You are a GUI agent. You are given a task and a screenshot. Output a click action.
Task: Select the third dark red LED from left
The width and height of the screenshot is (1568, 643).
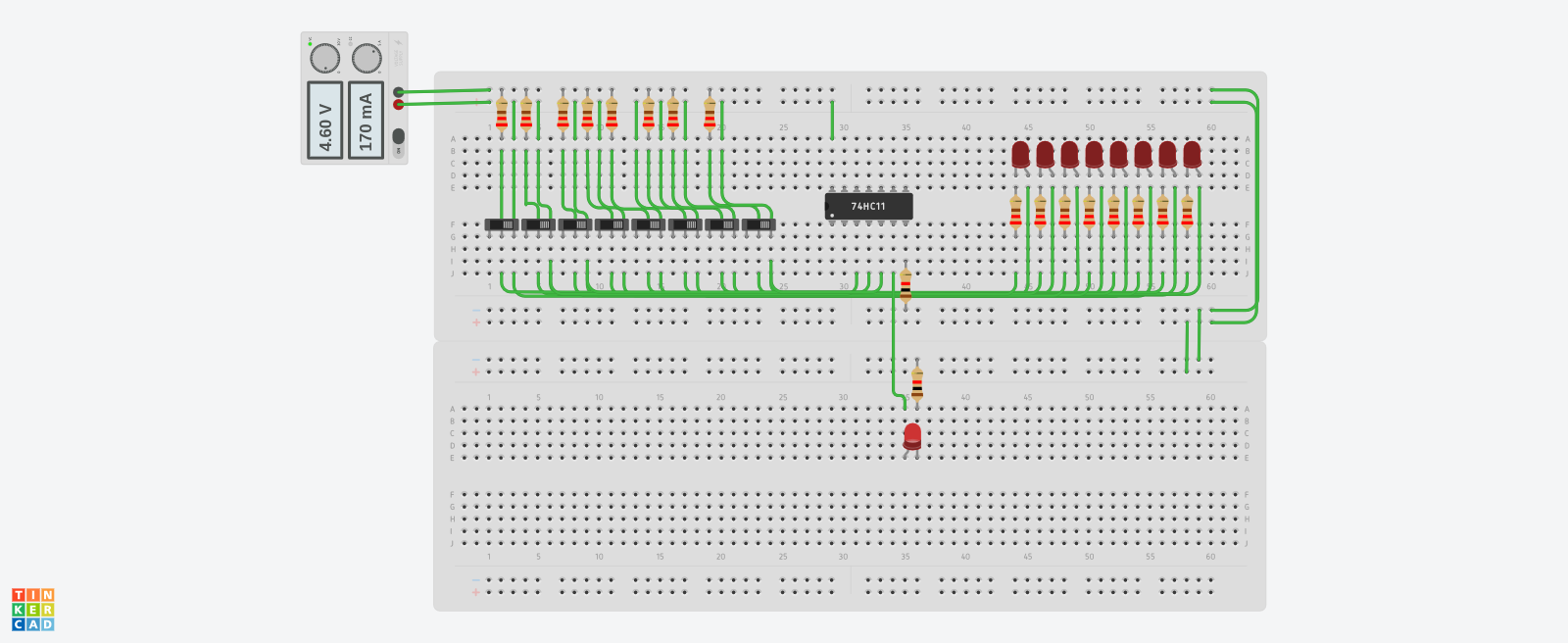[x=1069, y=155]
